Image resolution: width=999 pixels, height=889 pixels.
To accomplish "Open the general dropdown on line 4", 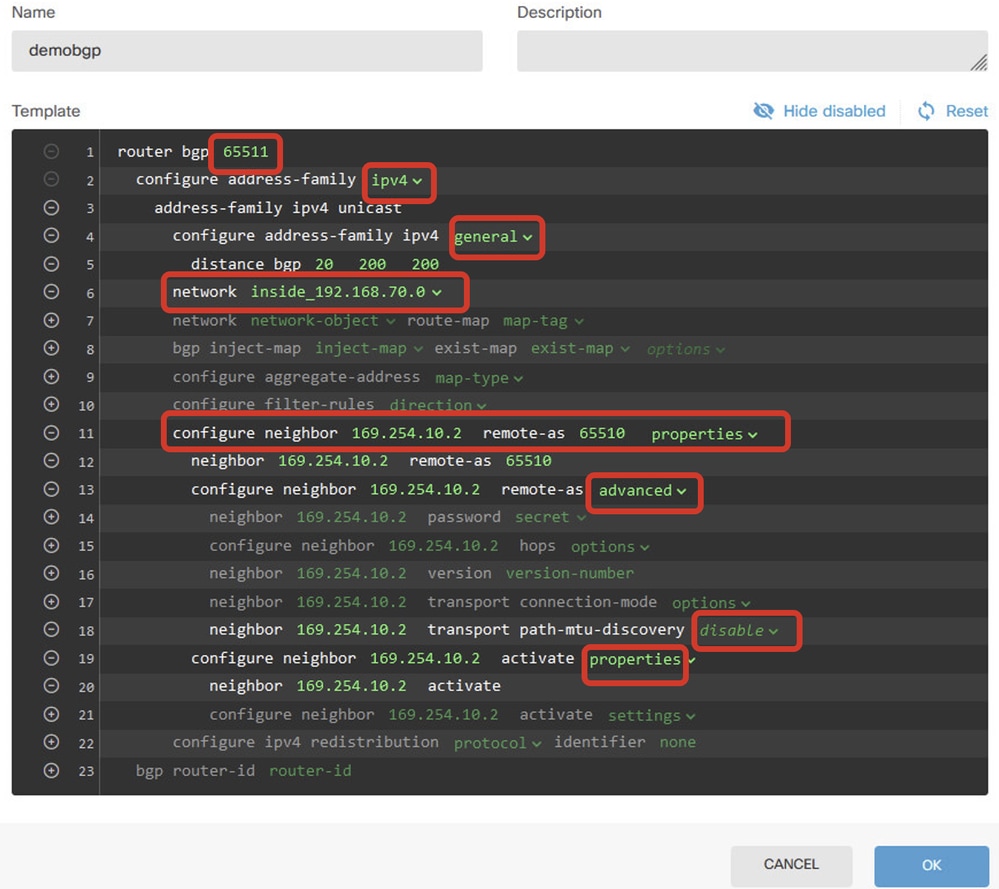I will (x=492, y=236).
